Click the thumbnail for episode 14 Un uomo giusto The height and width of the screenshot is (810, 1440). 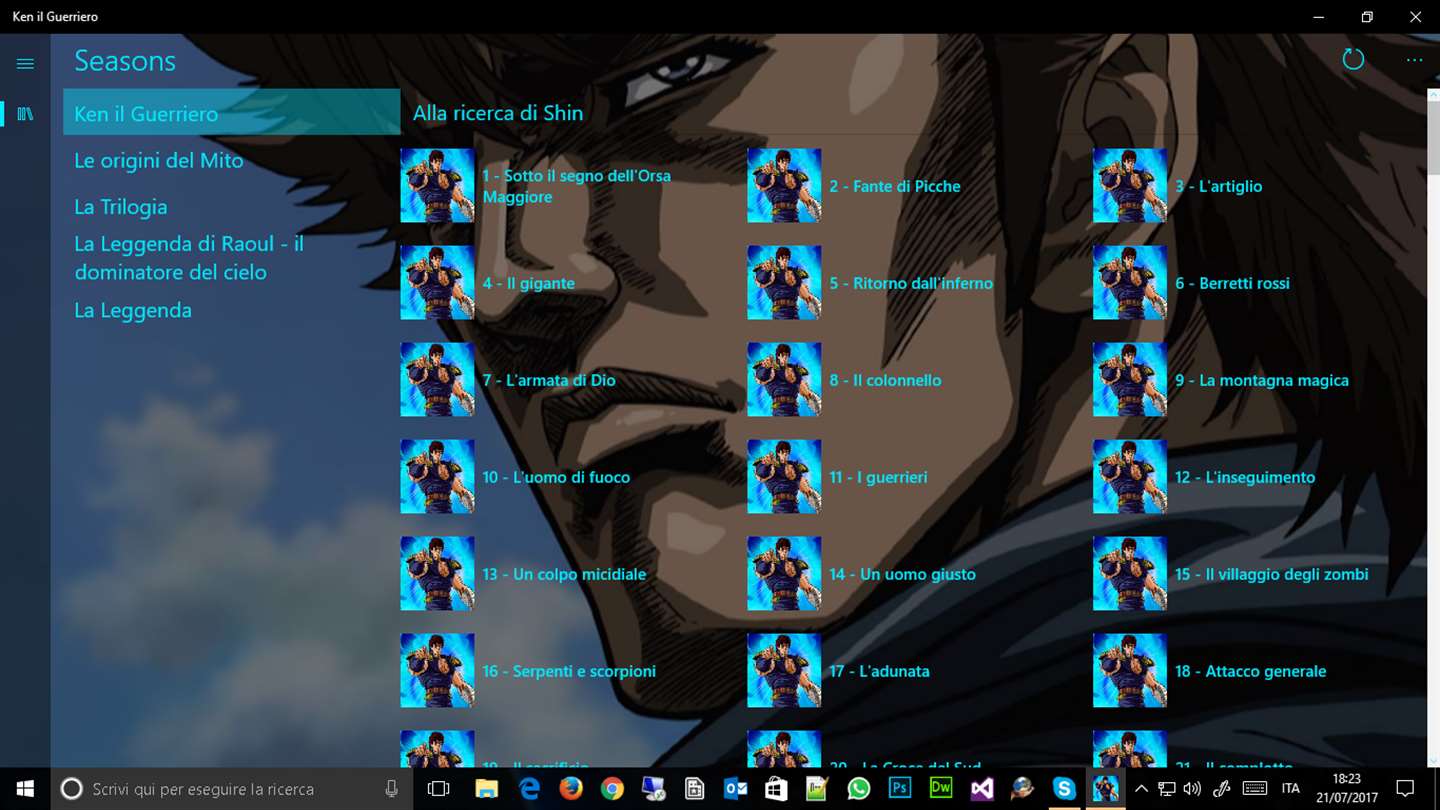click(x=784, y=574)
